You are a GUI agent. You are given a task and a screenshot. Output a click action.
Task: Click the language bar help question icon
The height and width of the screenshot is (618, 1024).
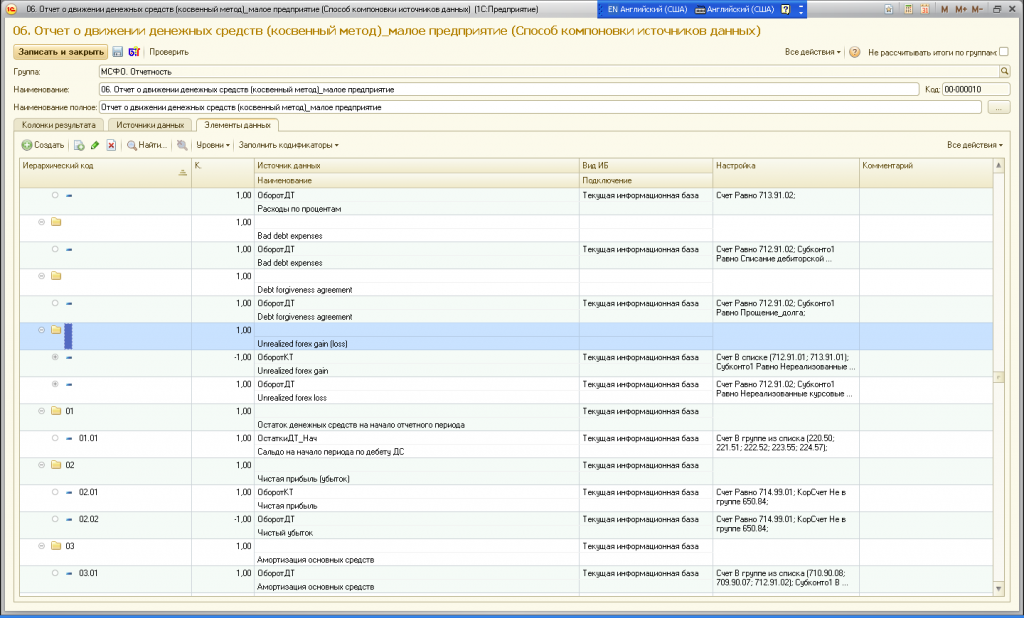(786, 9)
